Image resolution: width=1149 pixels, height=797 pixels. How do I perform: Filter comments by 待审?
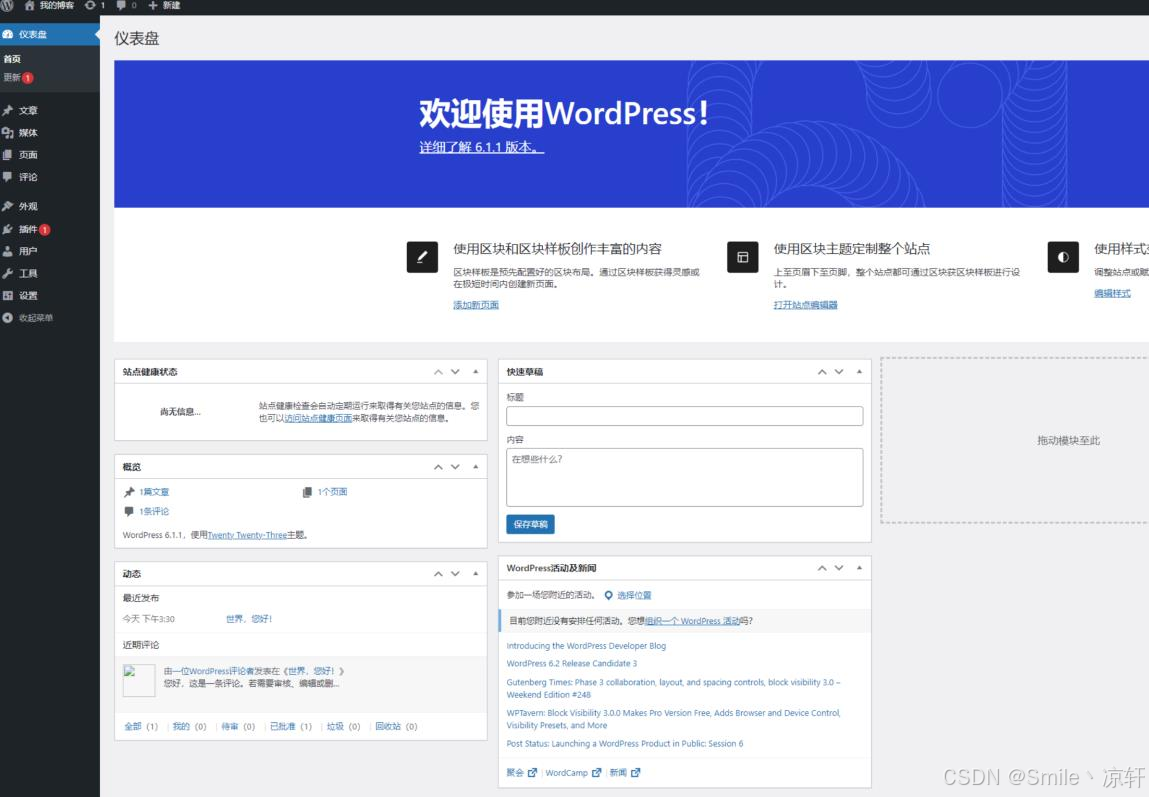(x=229, y=727)
